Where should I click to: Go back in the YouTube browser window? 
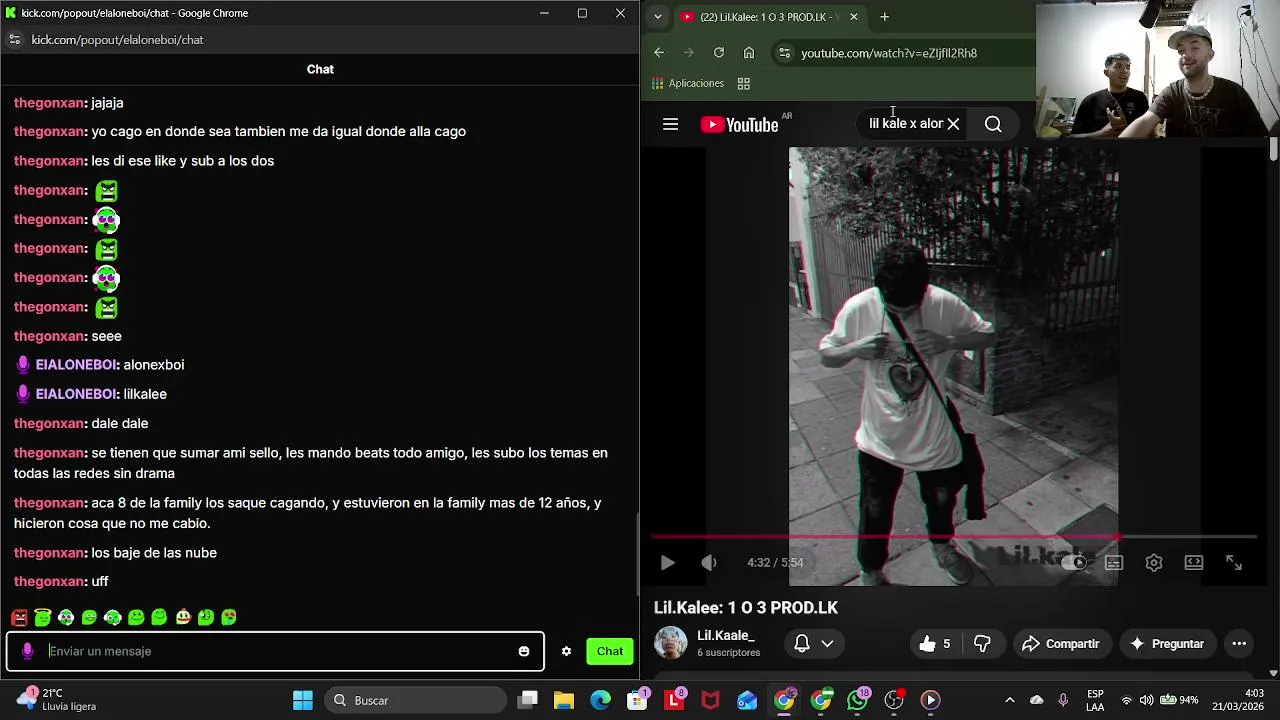[658, 53]
